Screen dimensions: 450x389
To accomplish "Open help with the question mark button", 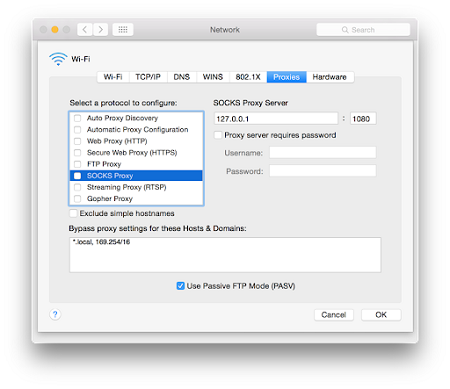I will [55, 314].
